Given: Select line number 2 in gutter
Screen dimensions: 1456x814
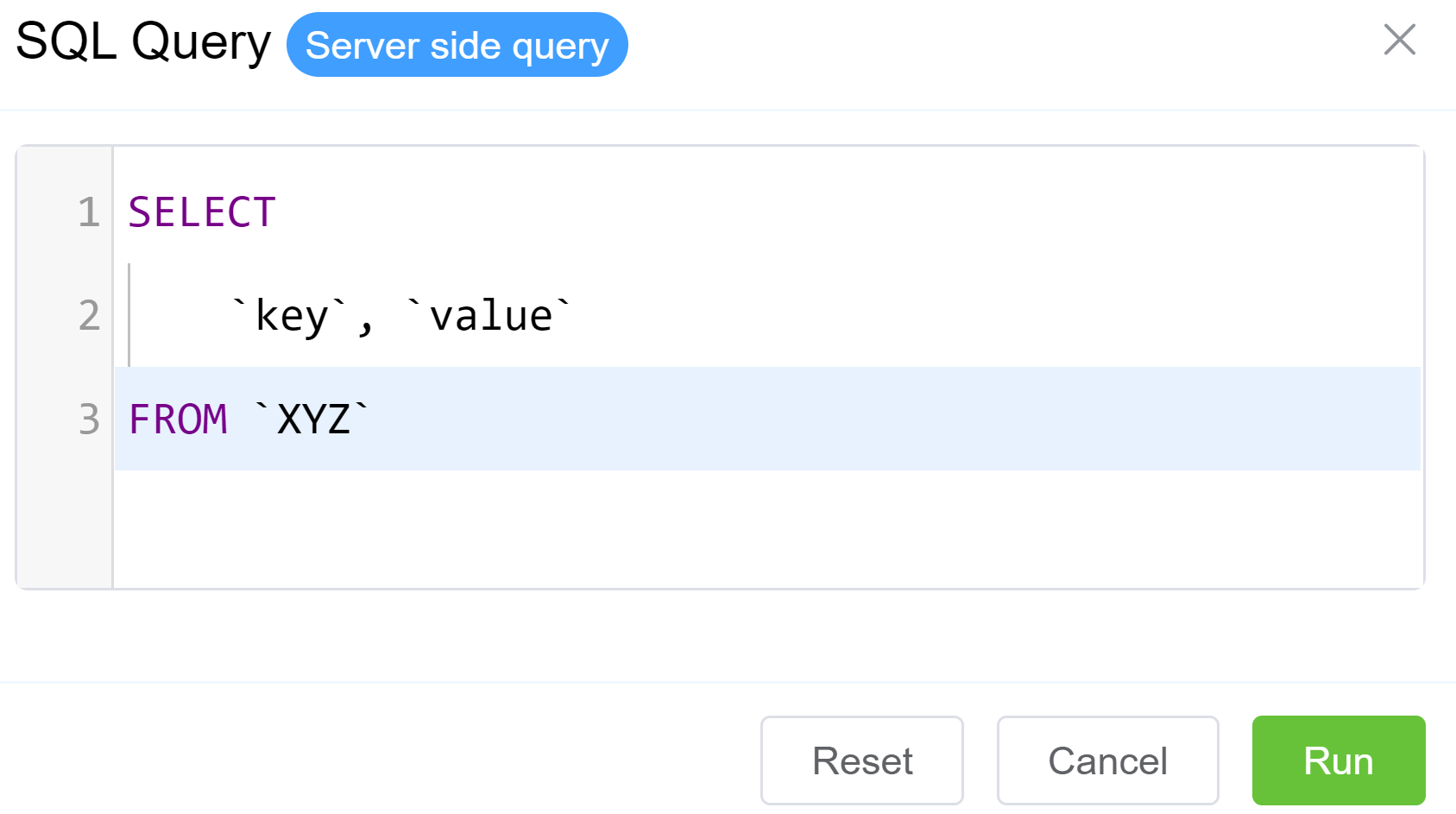Looking at the screenshot, I should point(89,316).
